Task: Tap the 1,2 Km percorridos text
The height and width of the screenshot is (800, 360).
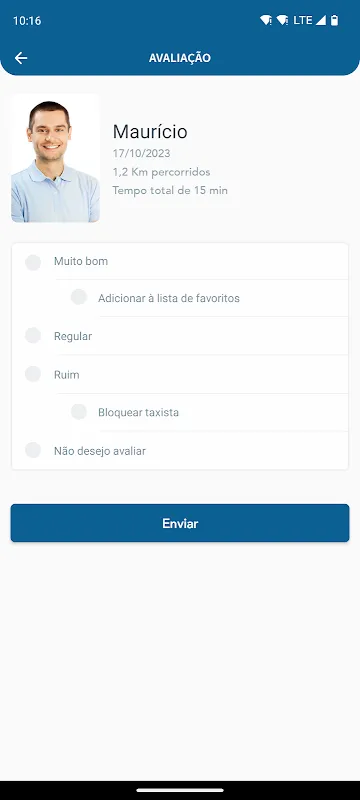Action: tap(162, 172)
